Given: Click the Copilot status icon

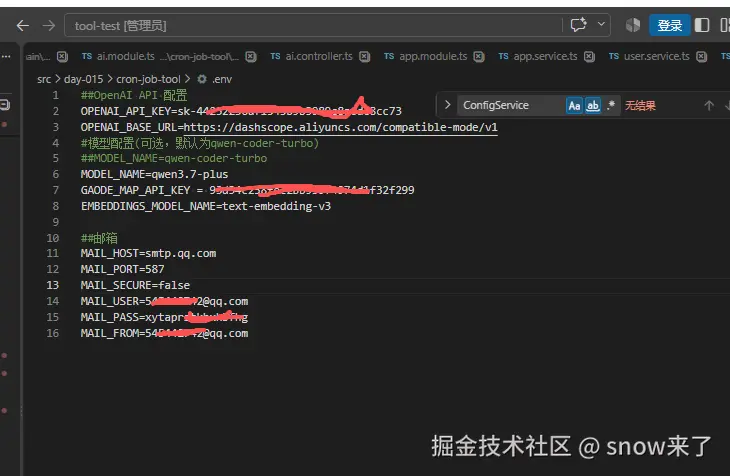Looking at the screenshot, I should coord(633,25).
